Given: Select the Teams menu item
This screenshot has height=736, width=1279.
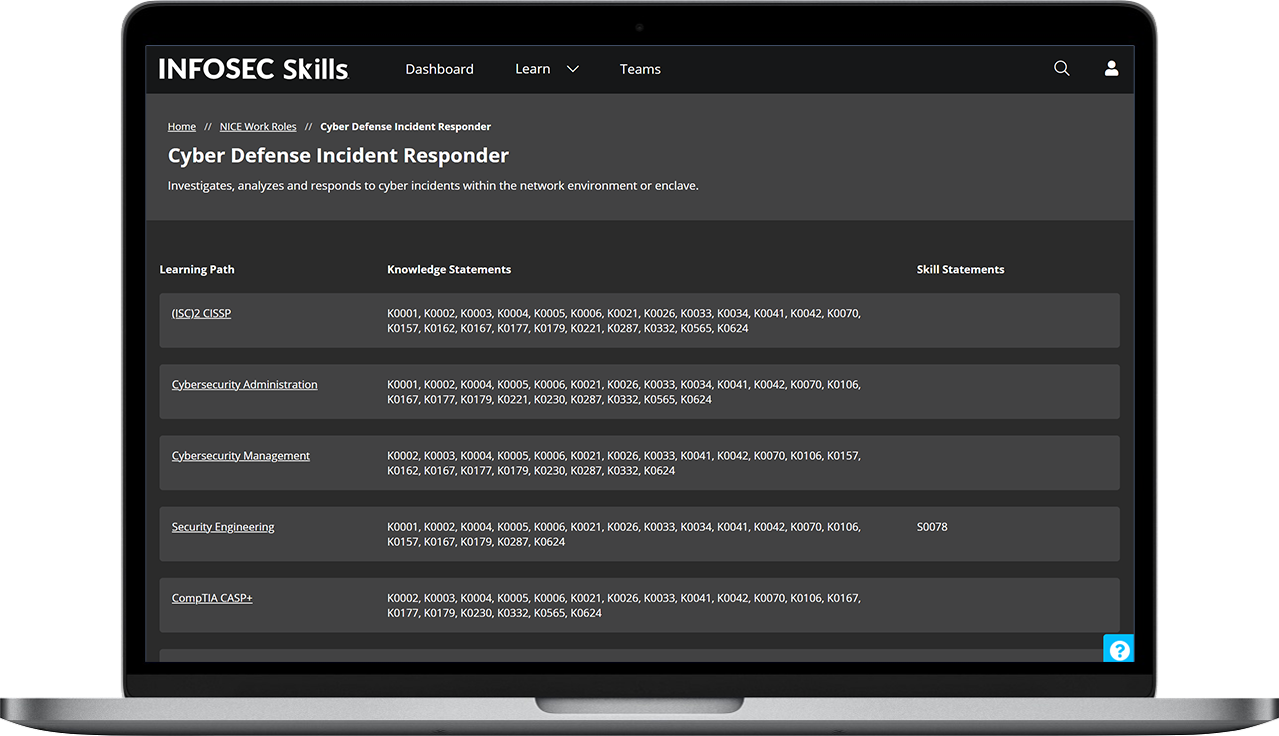Looking at the screenshot, I should click(640, 68).
